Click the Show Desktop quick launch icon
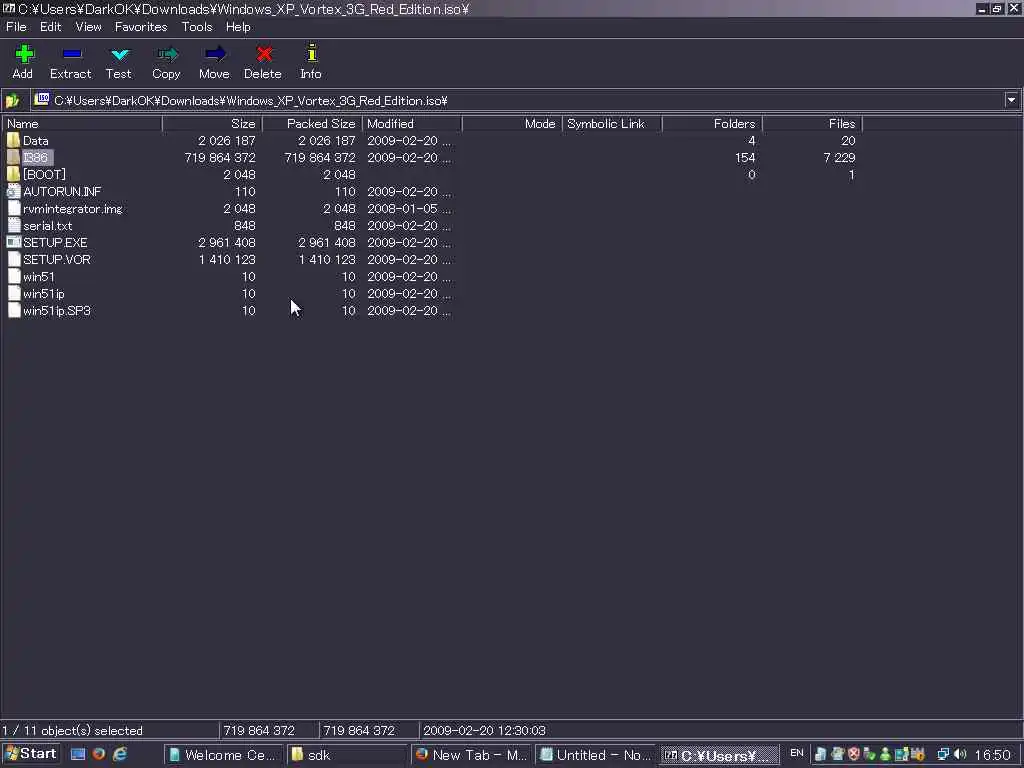Image resolution: width=1024 pixels, height=768 pixels. (78, 754)
